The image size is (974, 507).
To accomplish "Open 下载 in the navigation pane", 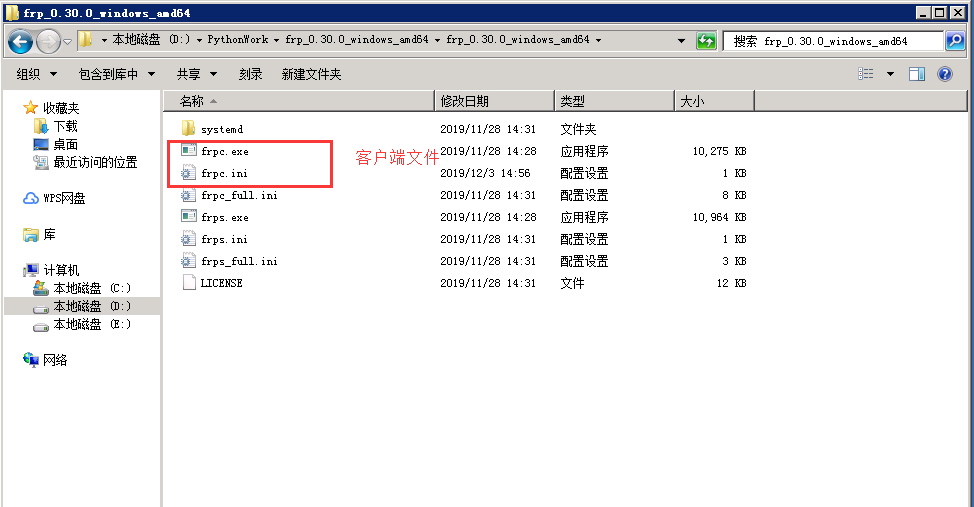I will 65,126.
